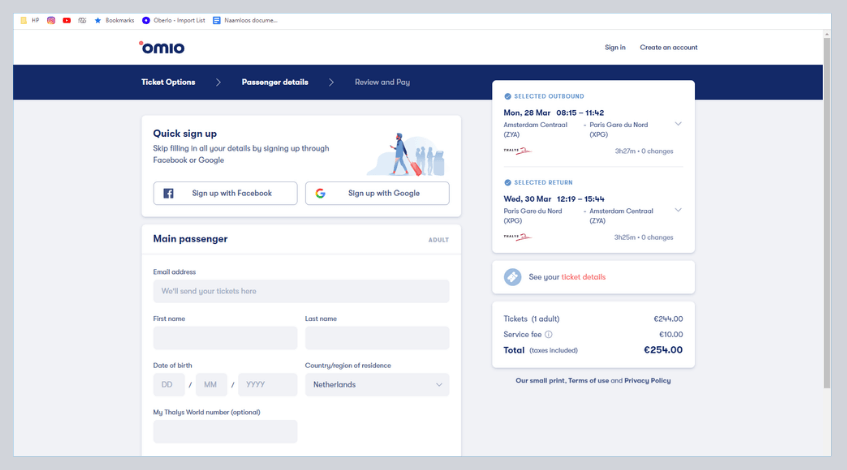Viewport: 847px width, 470px height.
Task: Open Our small print link
Action: tap(540, 381)
